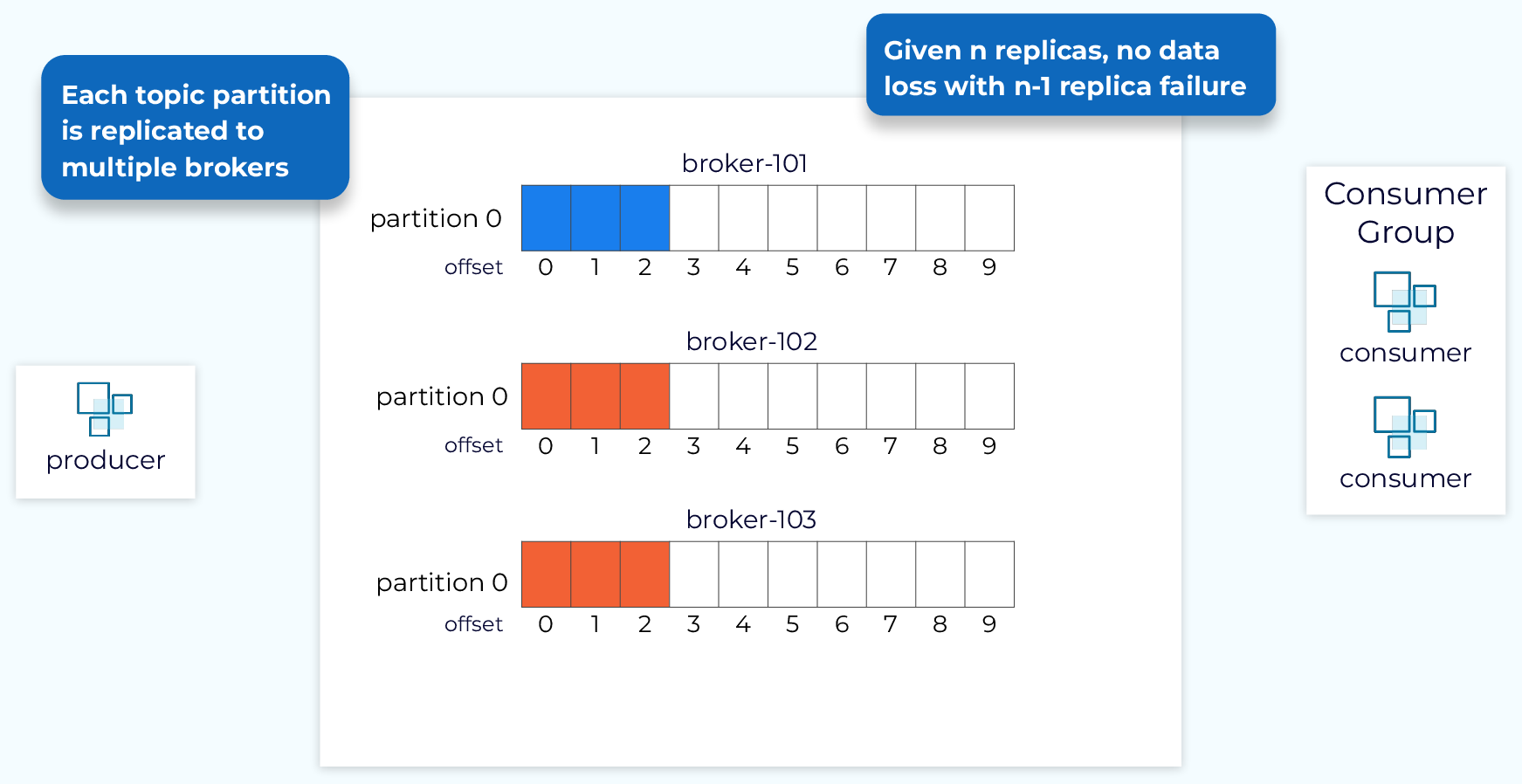The height and width of the screenshot is (784, 1522).
Task: Click the Consumer Group heading
Action: pyautogui.click(x=1405, y=212)
